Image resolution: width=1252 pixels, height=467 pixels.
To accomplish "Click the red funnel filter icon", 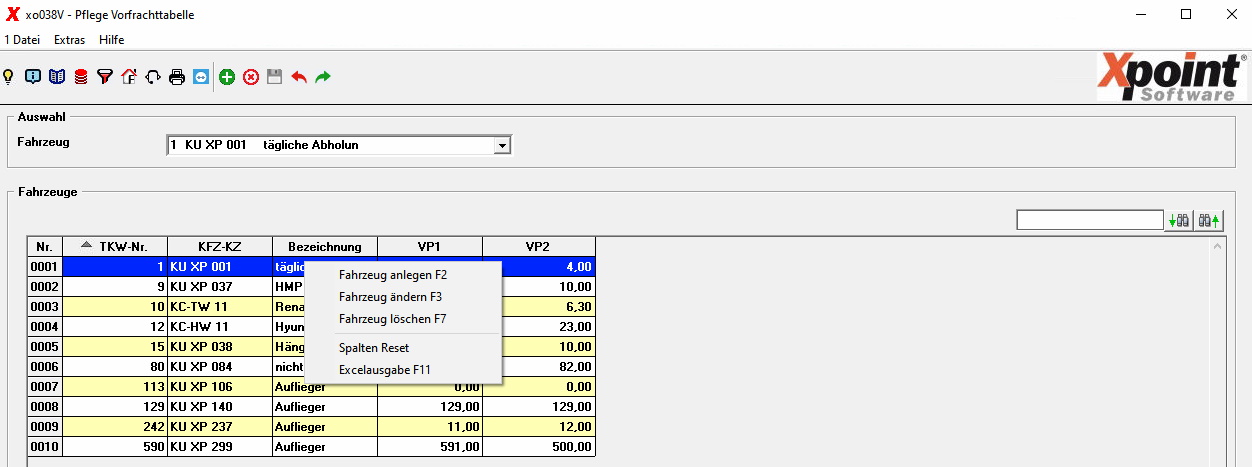I will (105, 76).
